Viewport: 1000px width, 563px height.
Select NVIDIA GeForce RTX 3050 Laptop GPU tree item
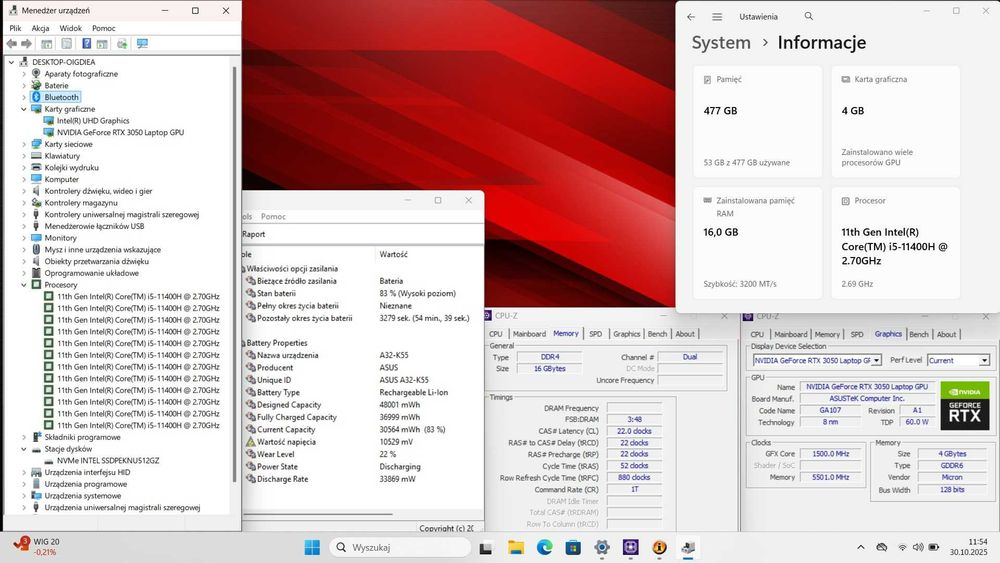(x=120, y=133)
